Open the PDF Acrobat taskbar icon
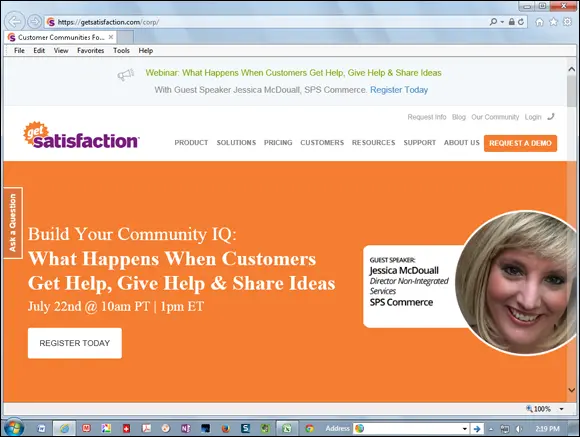580x437 pixels. [x=146, y=428]
